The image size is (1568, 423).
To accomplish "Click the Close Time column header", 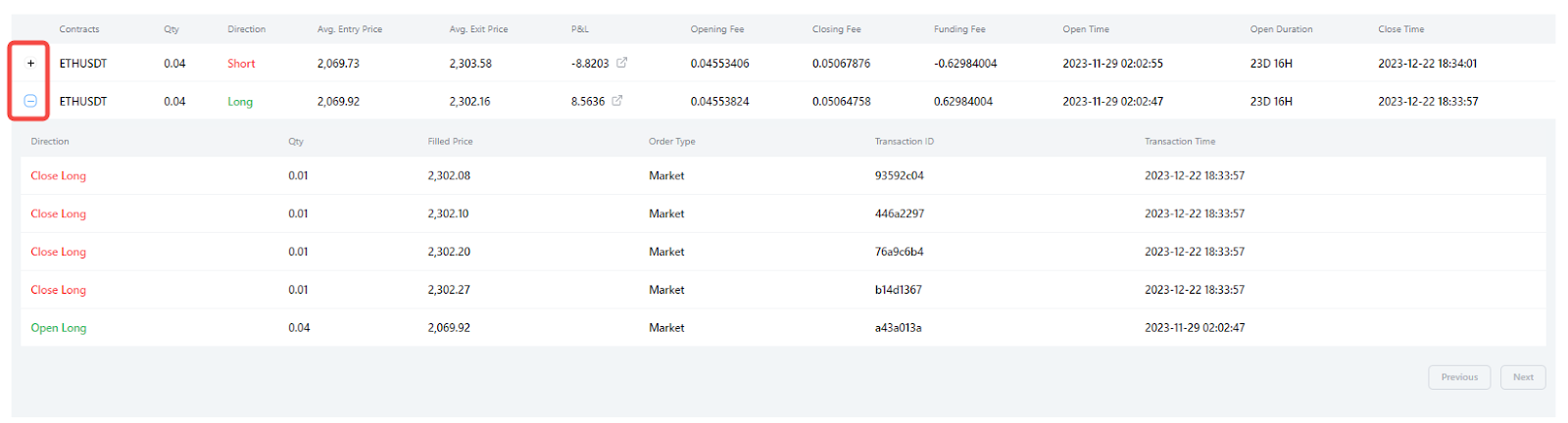I will pos(1400,29).
